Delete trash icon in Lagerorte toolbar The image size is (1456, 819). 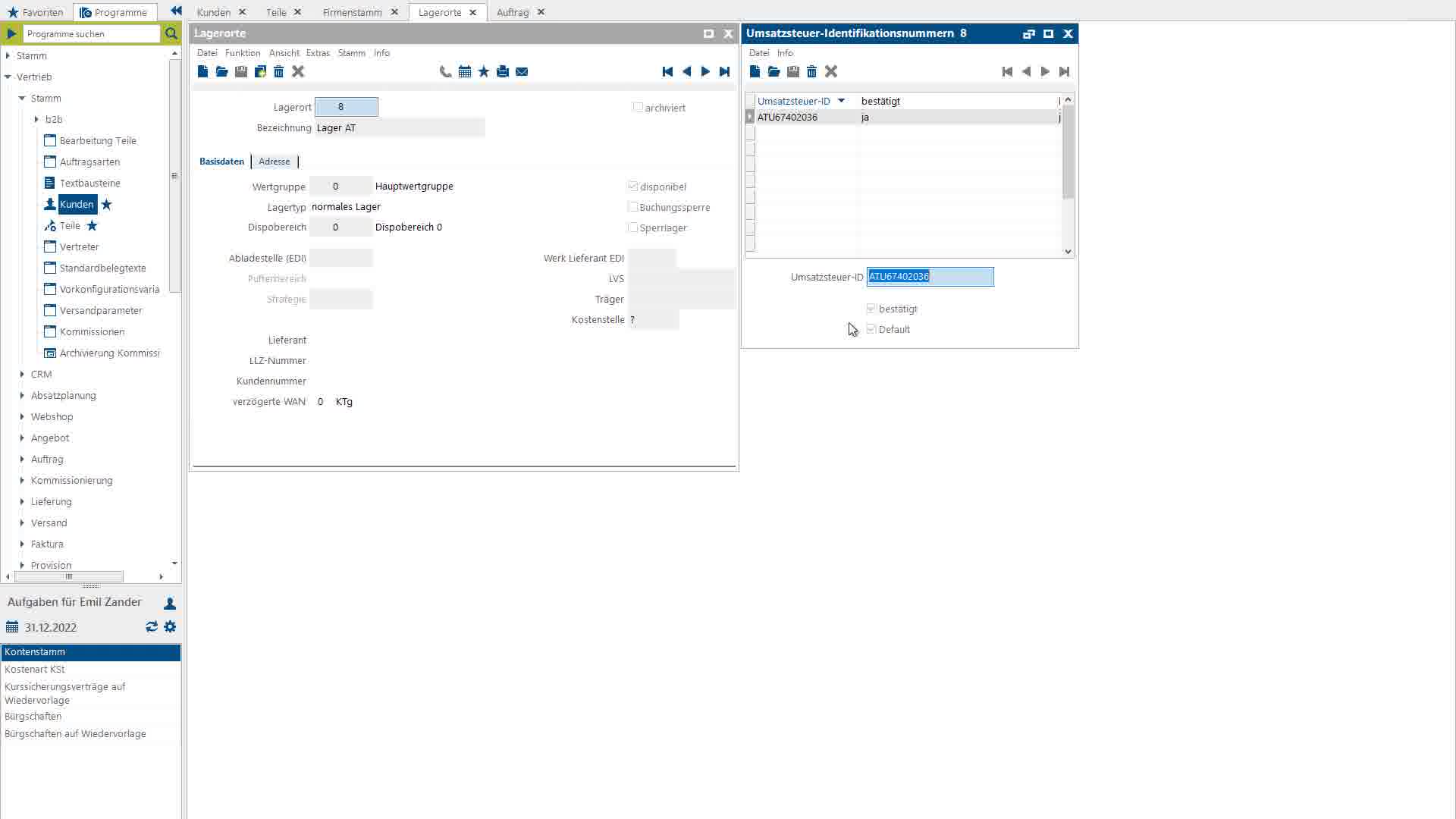[x=278, y=71]
